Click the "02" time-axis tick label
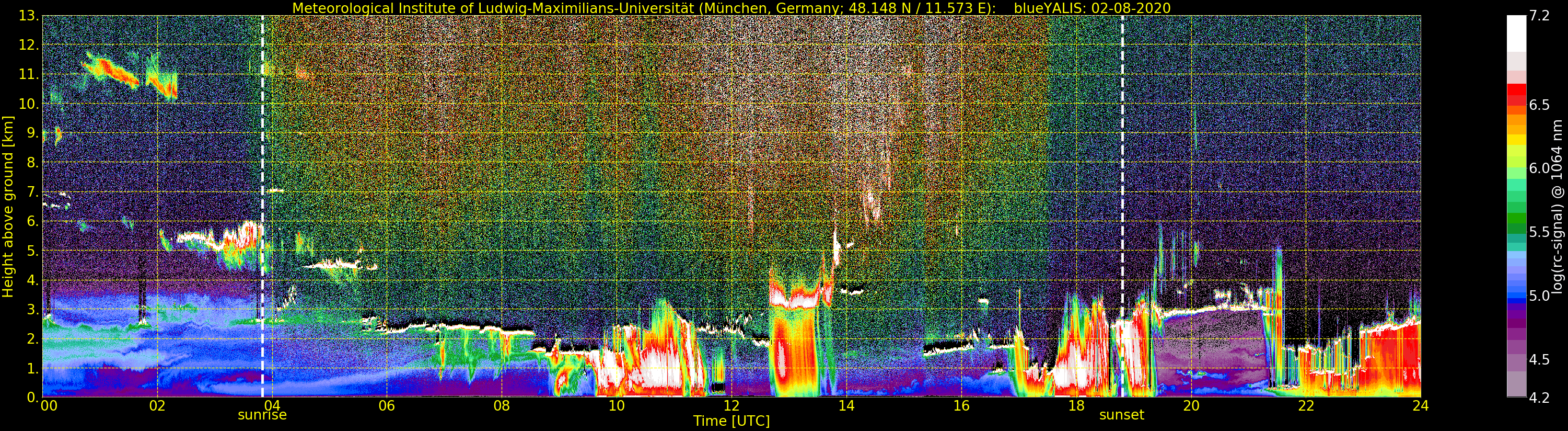Image resolution: width=1568 pixels, height=431 pixels. (x=157, y=406)
